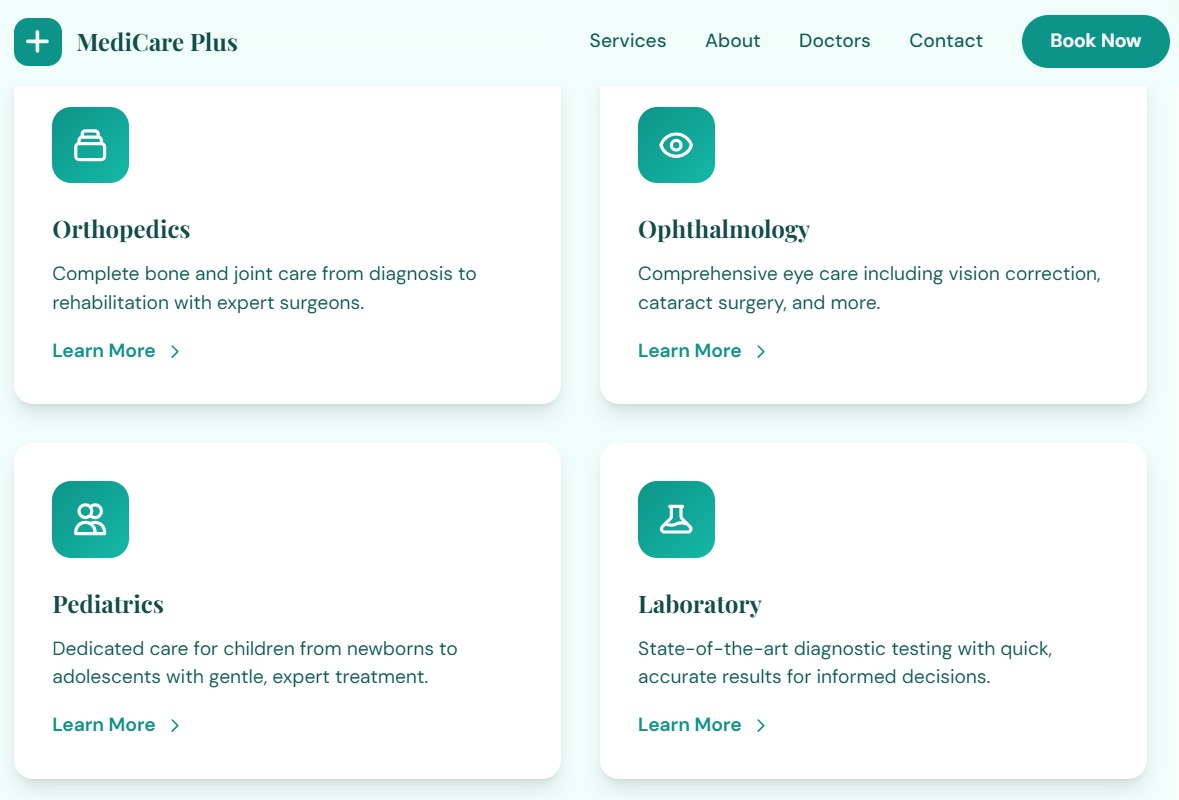Click the arrow beside Pediatrics Learn More
Viewport: 1179px width, 800px height.
pyautogui.click(x=175, y=725)
